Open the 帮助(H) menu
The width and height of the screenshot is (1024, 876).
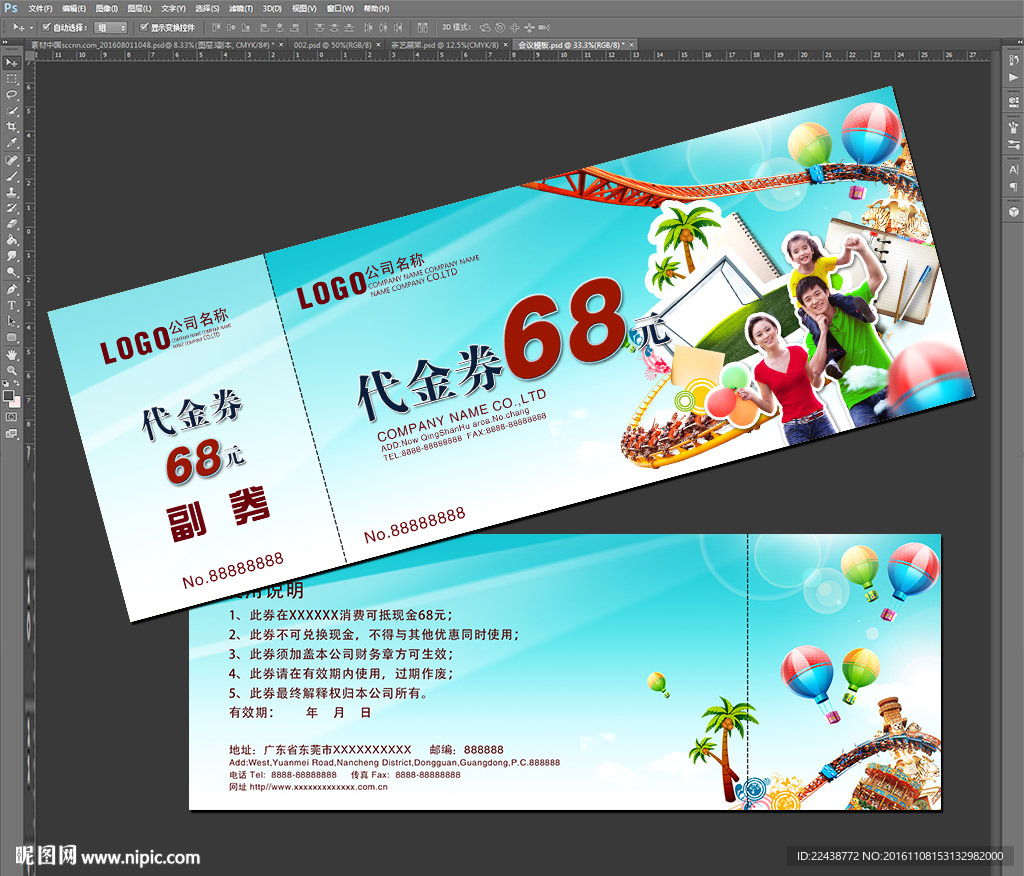point(376,8)
